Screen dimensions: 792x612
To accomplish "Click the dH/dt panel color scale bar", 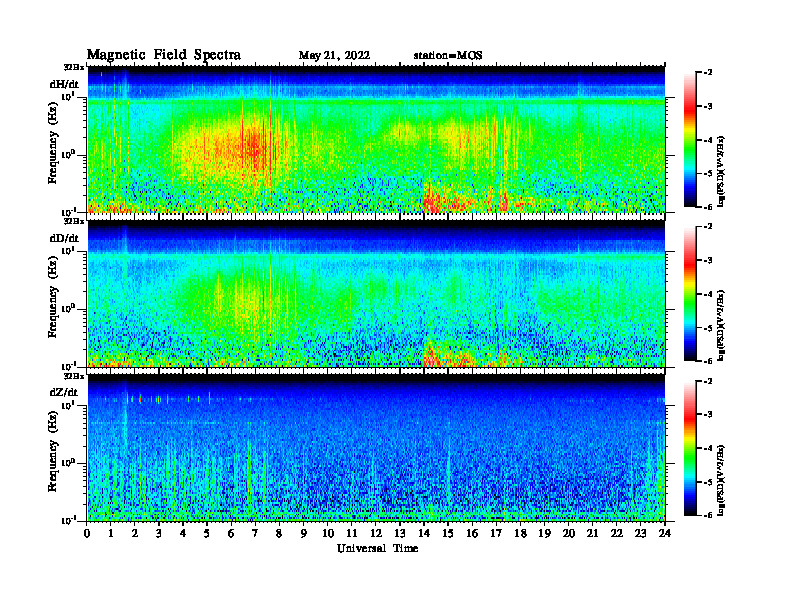I will [x=689, y=140].
